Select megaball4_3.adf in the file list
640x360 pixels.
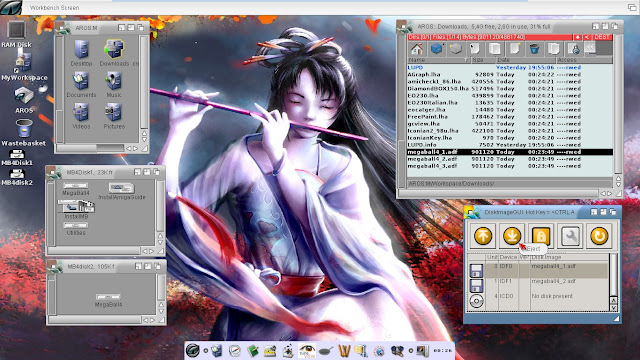(x=510, y=166)
